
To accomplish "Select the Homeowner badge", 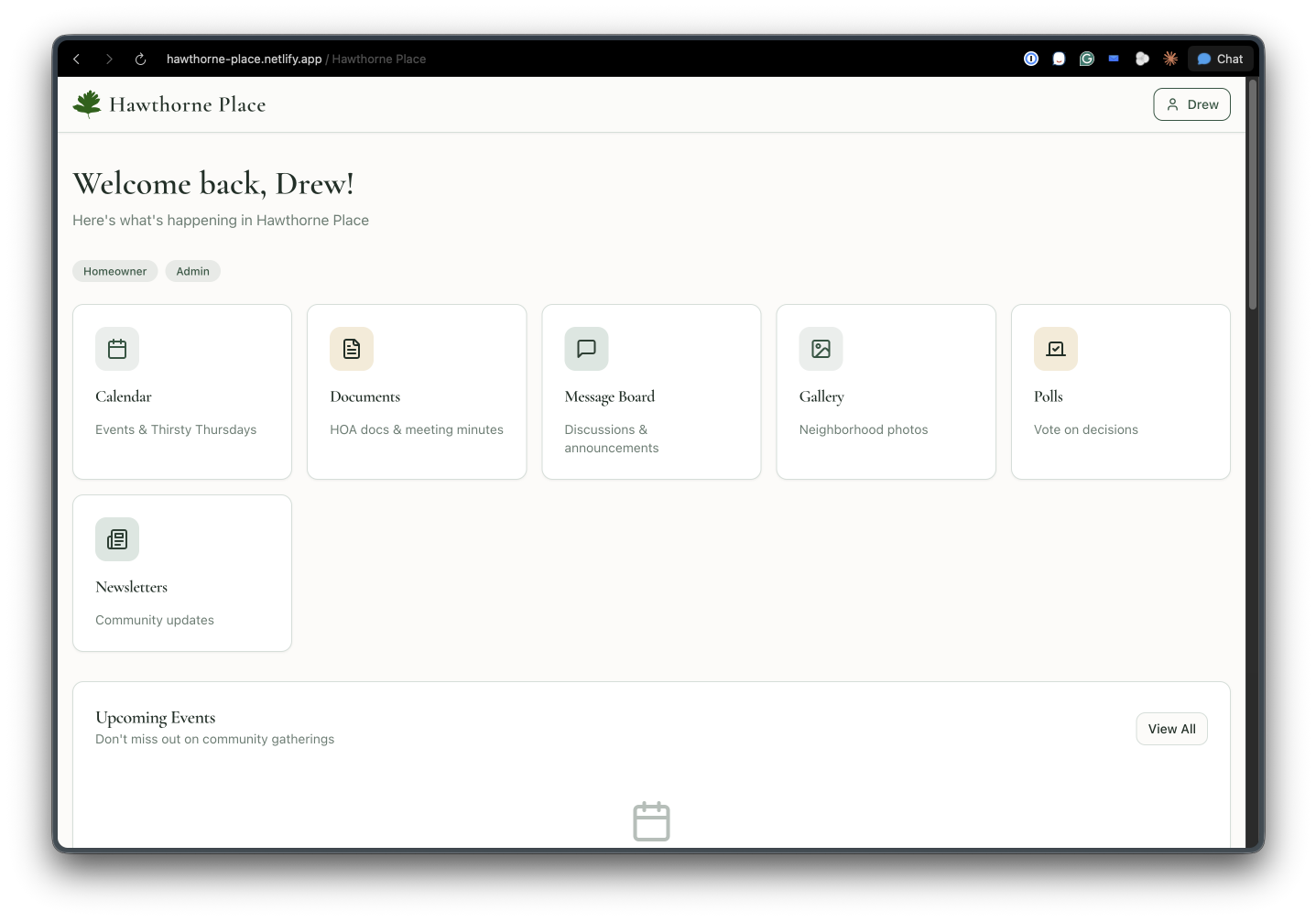I will tap(114, 271).
